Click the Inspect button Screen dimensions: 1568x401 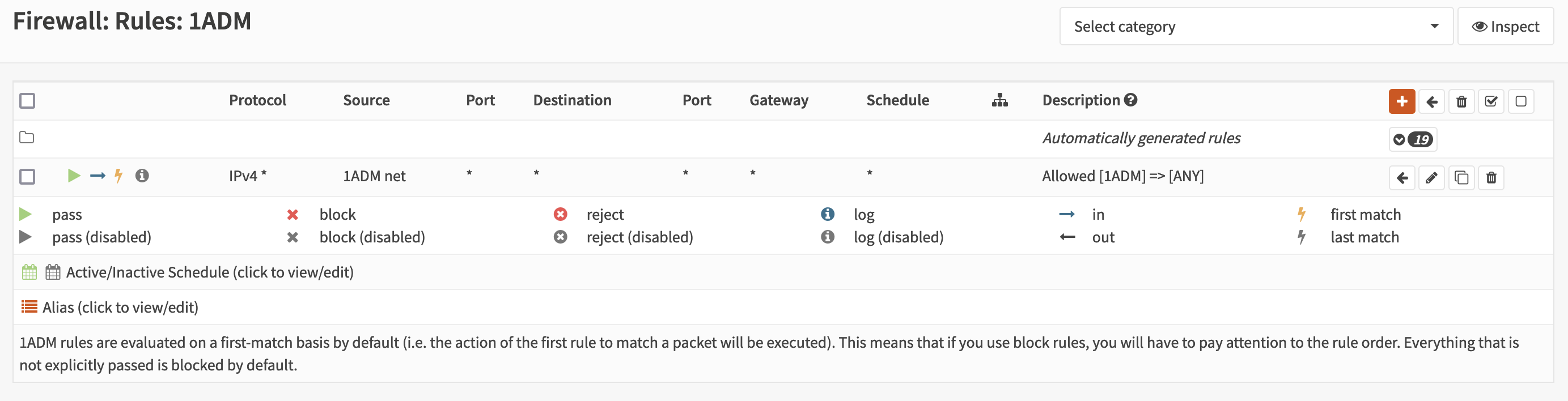(1505, 26)
